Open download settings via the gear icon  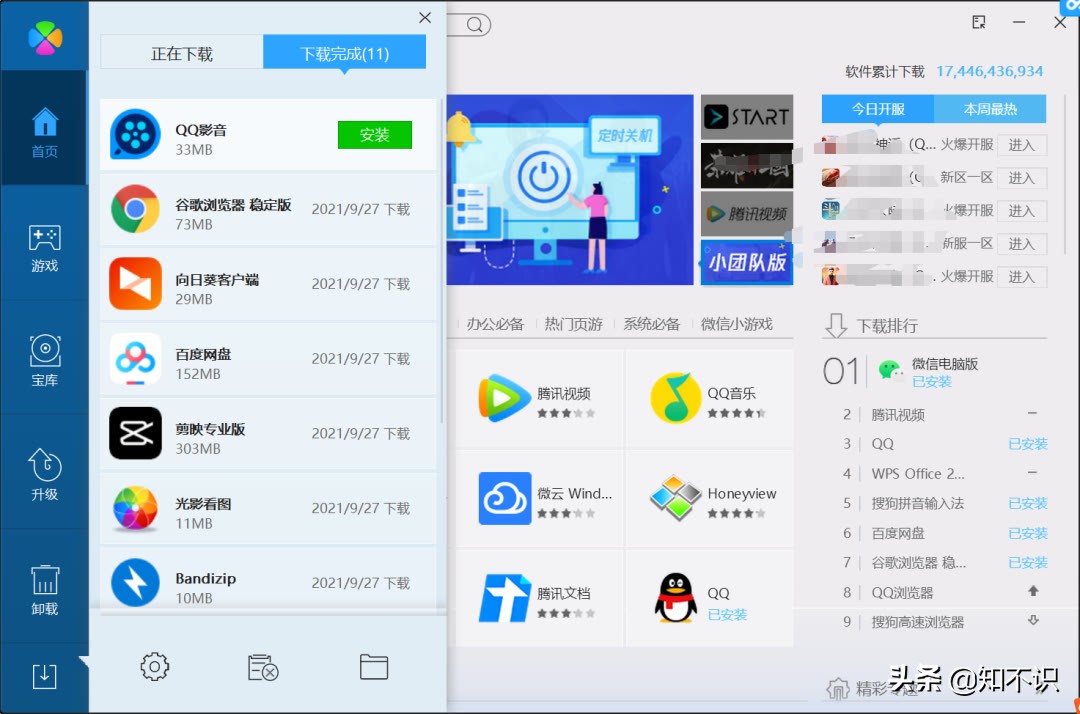pyautogui.click(x=154, y=666)
